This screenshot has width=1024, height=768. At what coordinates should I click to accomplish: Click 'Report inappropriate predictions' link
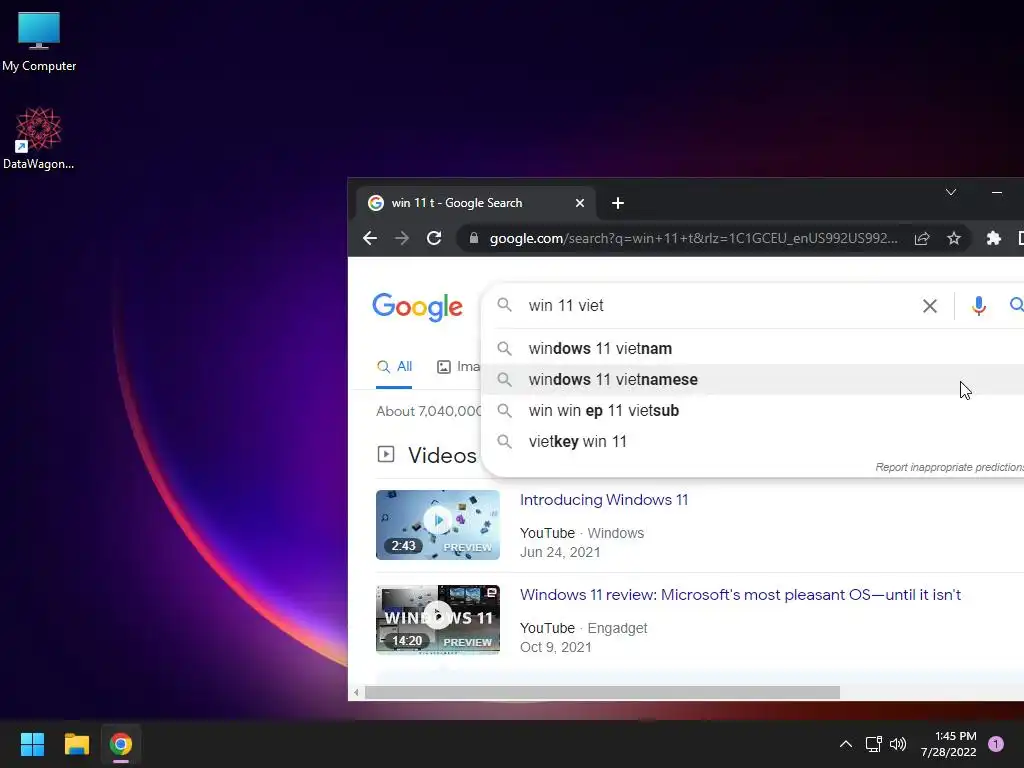point(949,467)
